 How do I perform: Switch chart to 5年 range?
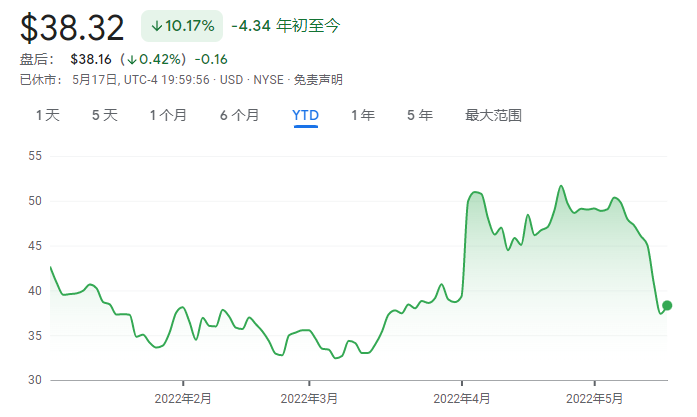pos(420,115)
